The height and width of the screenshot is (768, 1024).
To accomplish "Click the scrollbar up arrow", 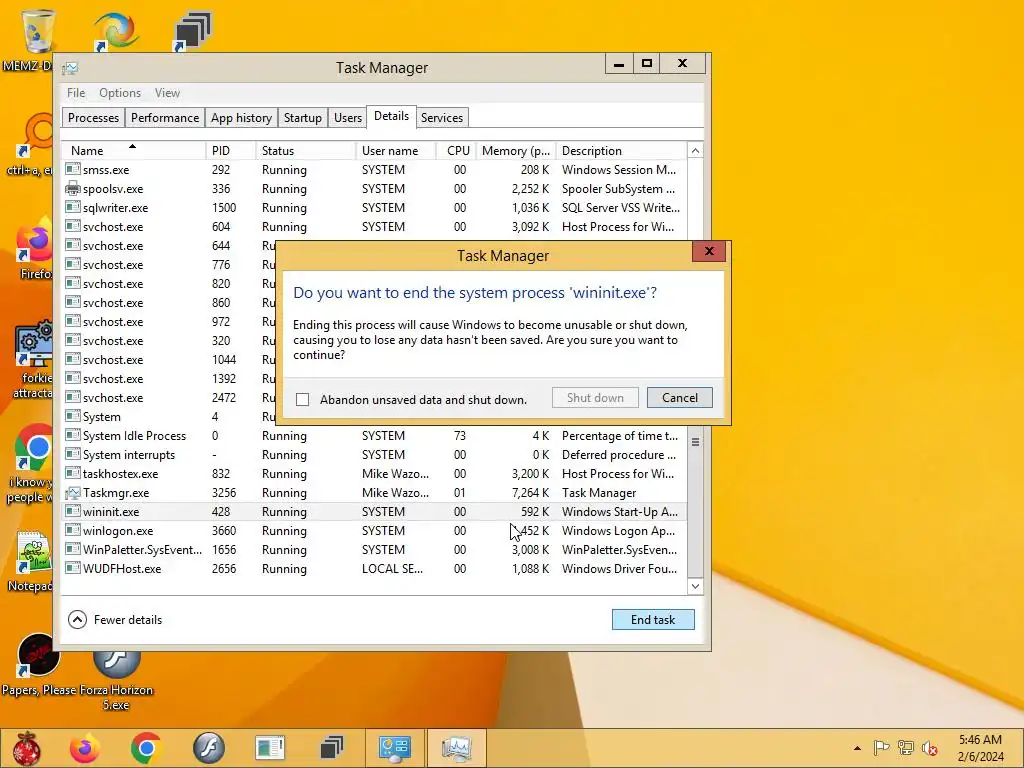I will tap(696, 151).
